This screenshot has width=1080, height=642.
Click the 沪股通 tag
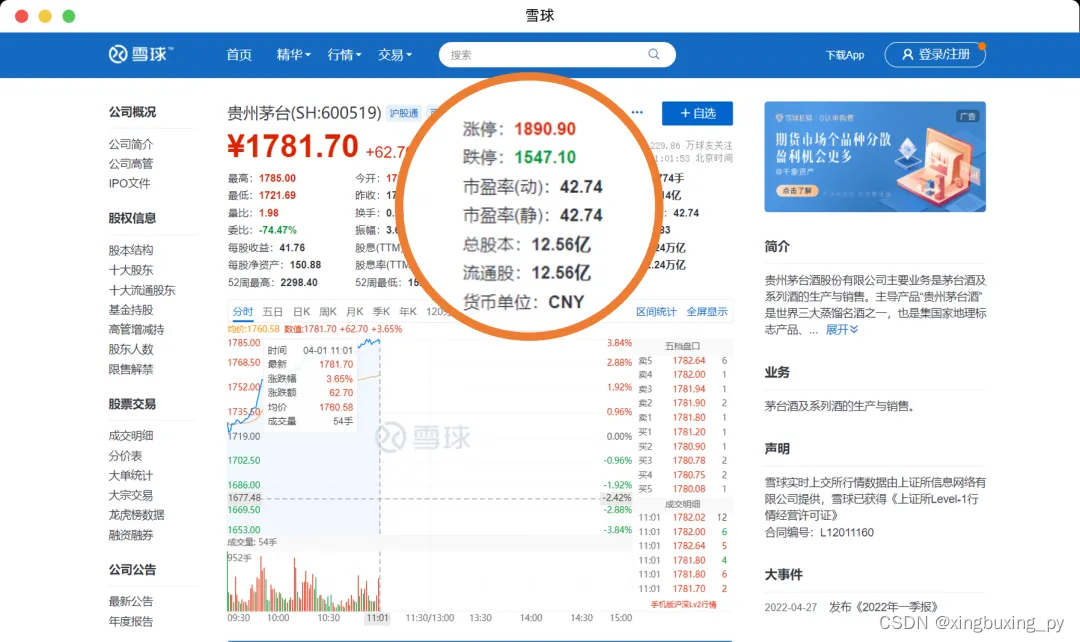click(404, 113)
